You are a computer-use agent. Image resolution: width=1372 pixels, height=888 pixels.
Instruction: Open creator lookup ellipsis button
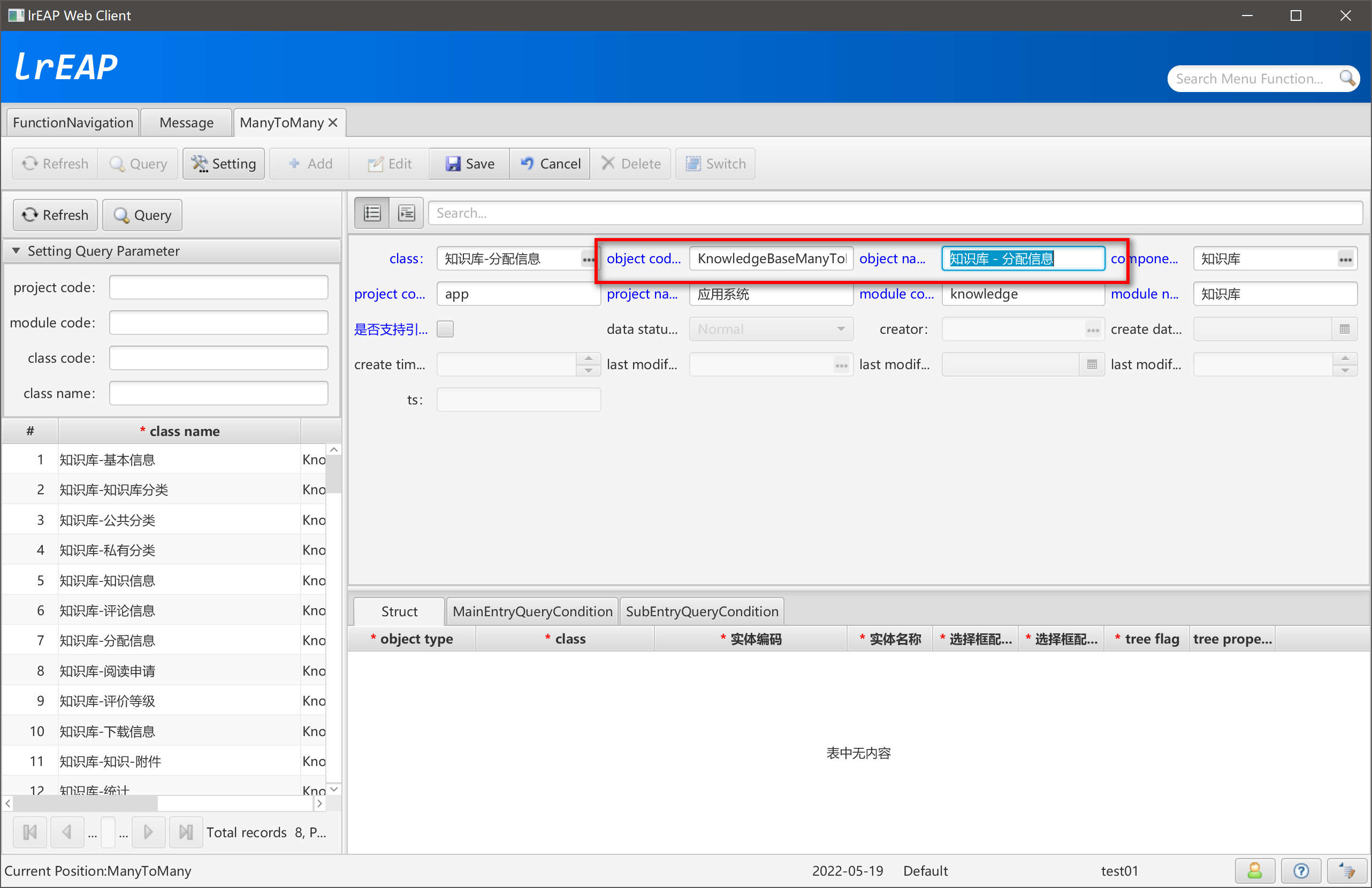(1093, 330)
